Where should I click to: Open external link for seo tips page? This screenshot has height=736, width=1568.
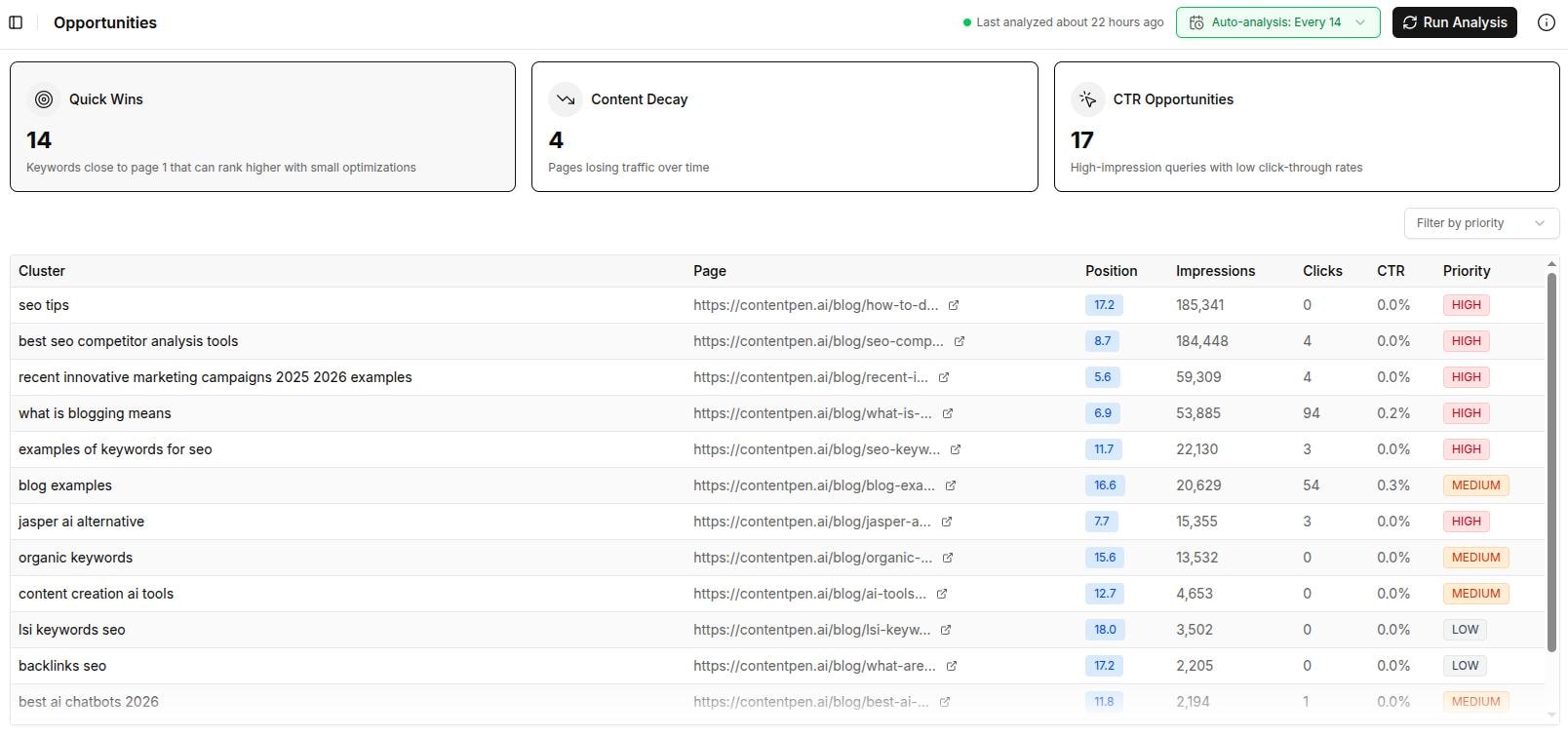coord(954,305)
